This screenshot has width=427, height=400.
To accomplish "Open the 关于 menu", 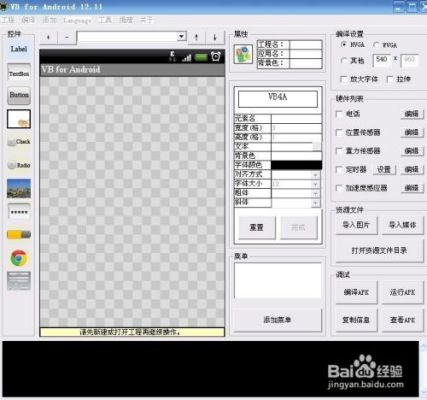I will [x=146, y=20].
